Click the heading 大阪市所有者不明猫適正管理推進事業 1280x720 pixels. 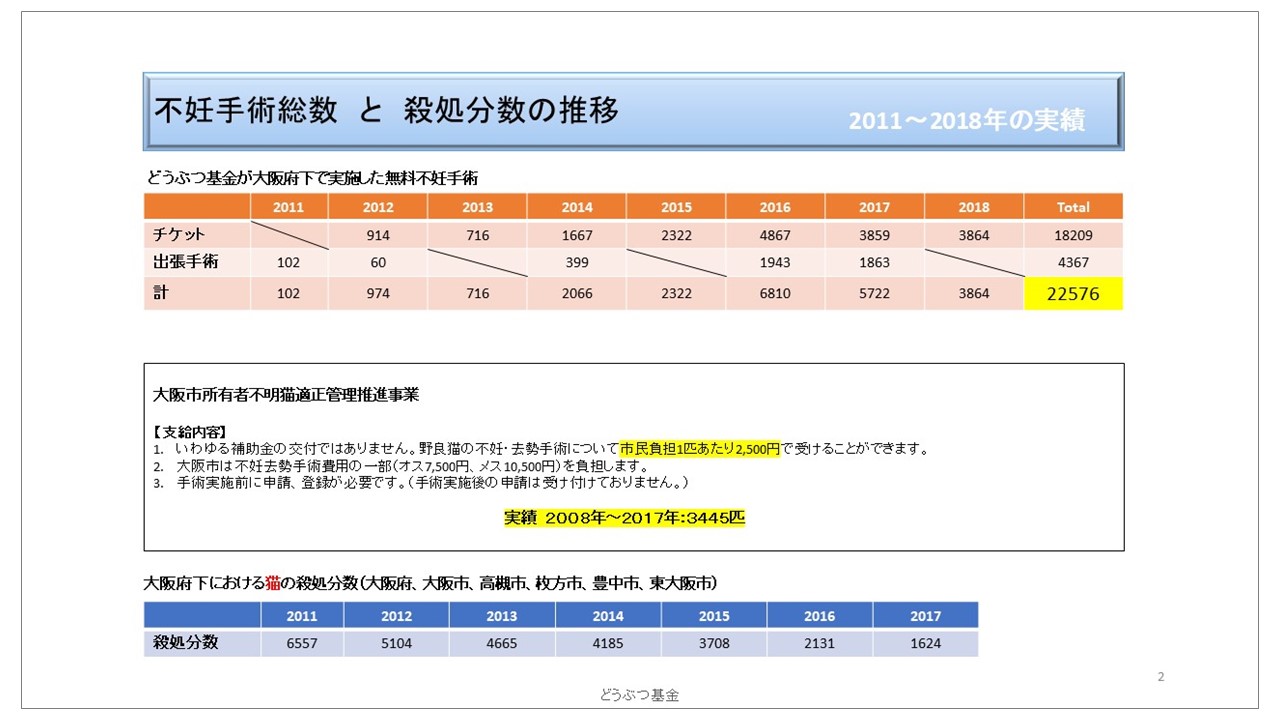(285, 395)
